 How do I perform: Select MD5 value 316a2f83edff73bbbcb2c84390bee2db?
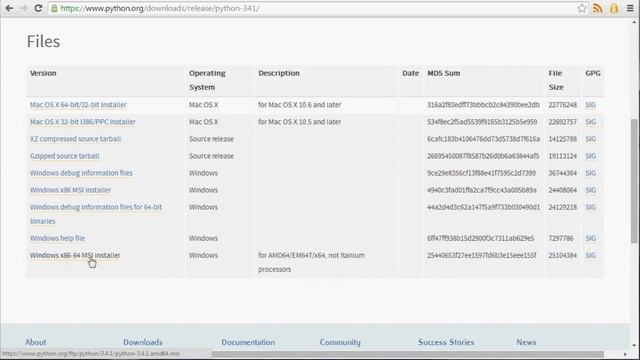483,105
